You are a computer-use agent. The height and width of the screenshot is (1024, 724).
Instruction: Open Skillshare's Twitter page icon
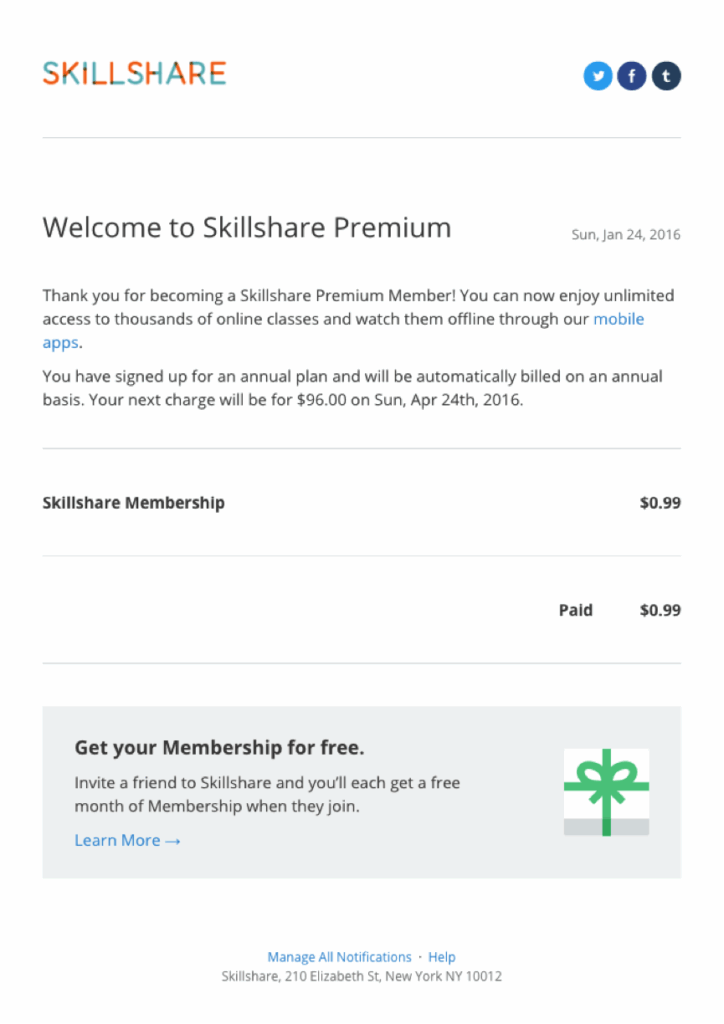point(598,76)
